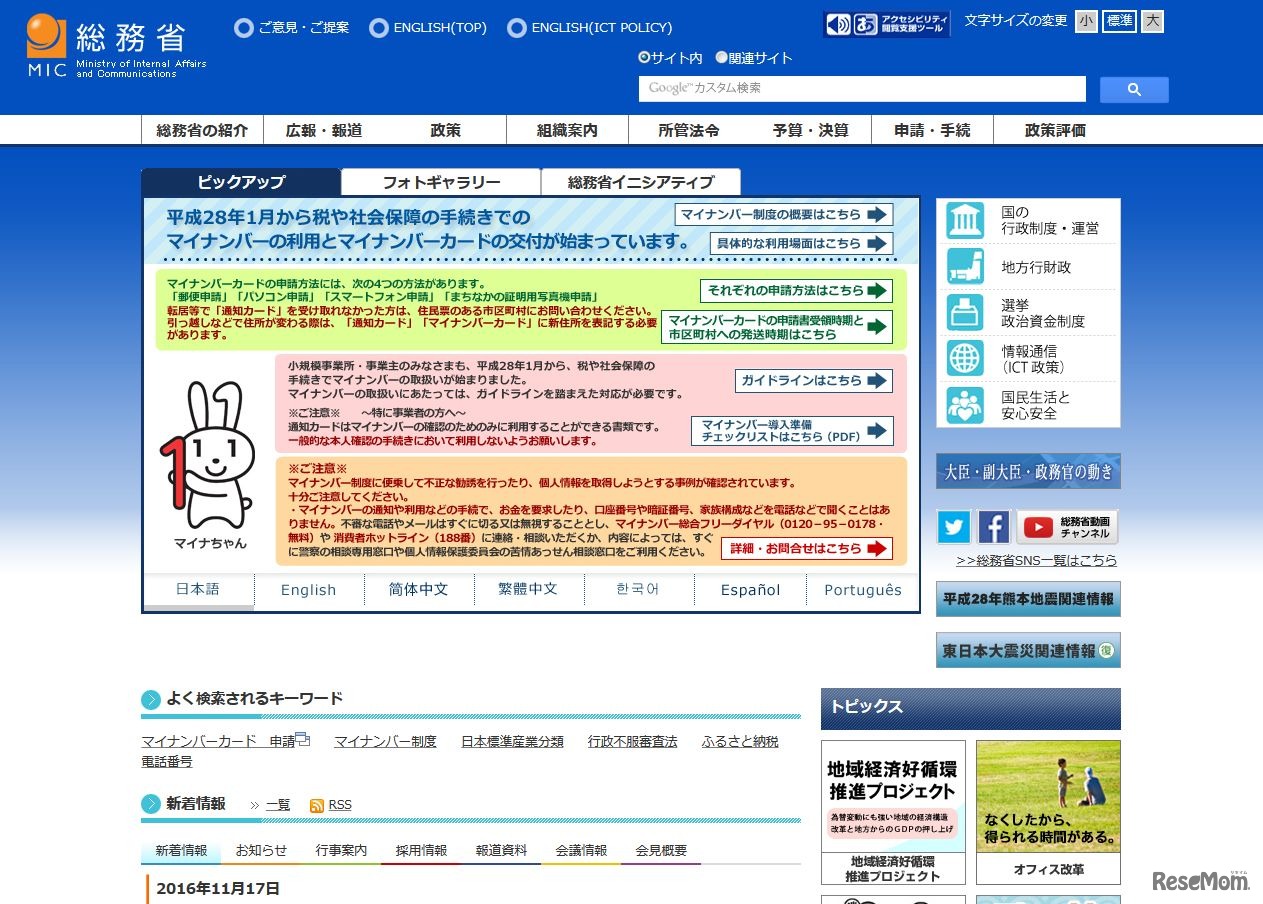Switch text size to 大
Image resolution: width=1263 pixels, height=904 pixels.
(1152, 21)
